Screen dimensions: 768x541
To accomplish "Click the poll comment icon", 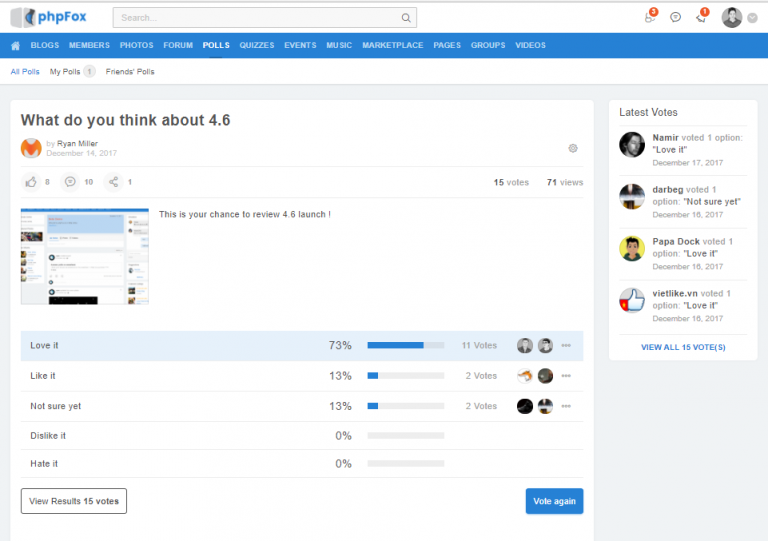I will pyautogui.click(x=70, y=182).
